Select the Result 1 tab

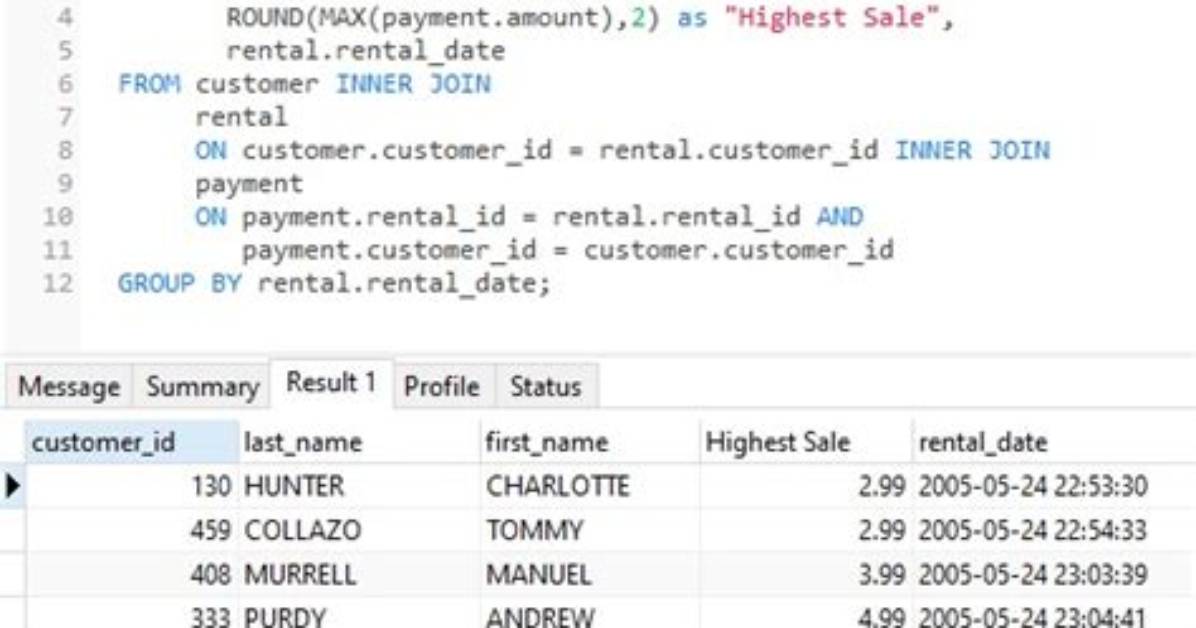pos(331,383)
